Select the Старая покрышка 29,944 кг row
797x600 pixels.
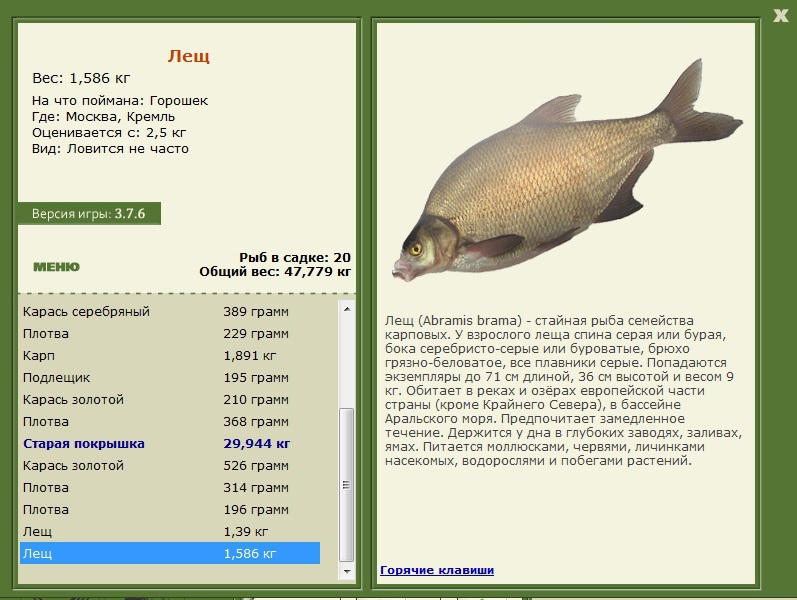pos(170,443)
